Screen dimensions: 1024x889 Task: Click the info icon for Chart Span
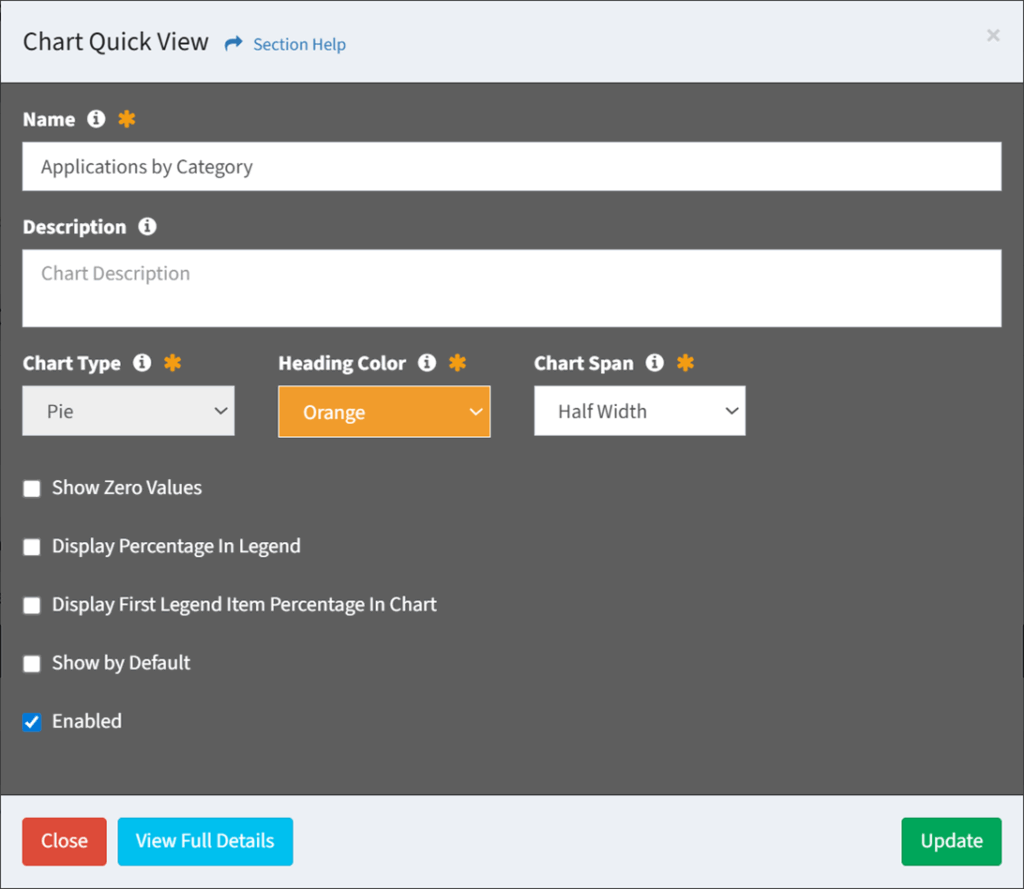(x=655, y=363)
